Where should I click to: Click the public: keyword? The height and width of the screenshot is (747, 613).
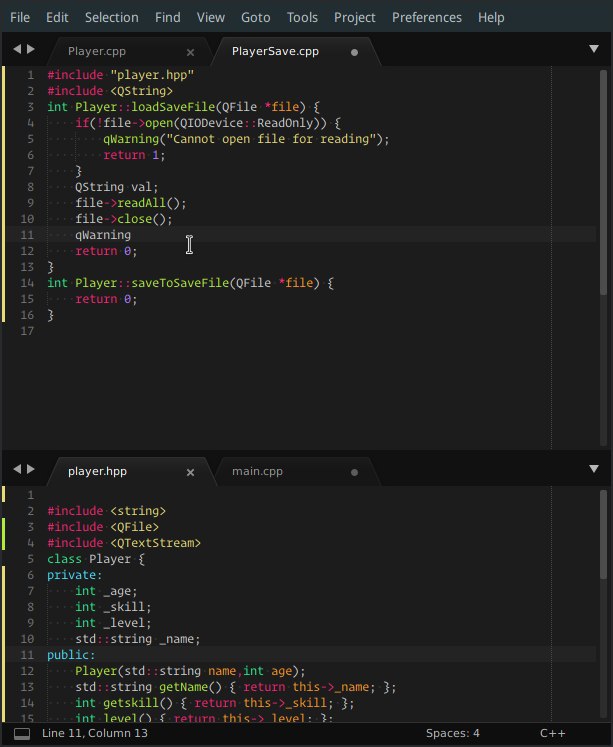point(71,655)
